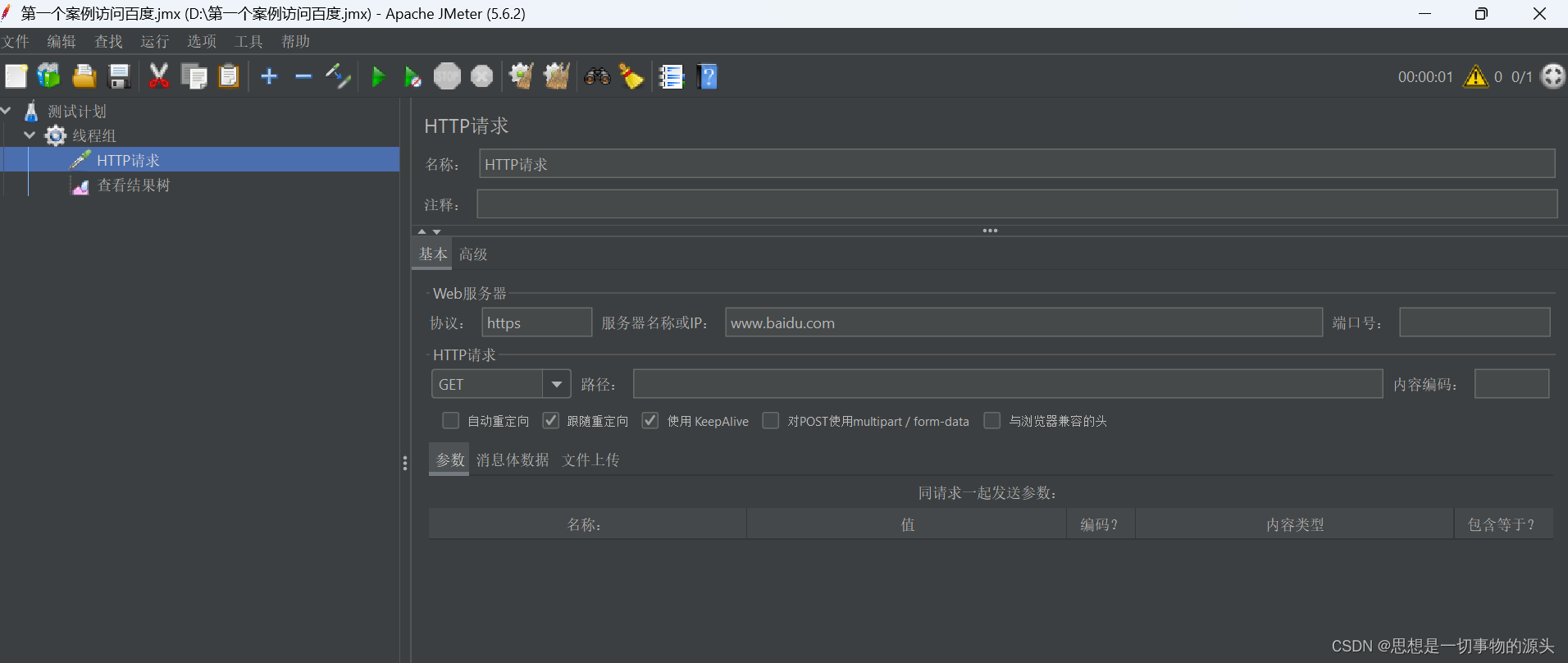
Task: Click the Reset Search icon
Action: 631,76
